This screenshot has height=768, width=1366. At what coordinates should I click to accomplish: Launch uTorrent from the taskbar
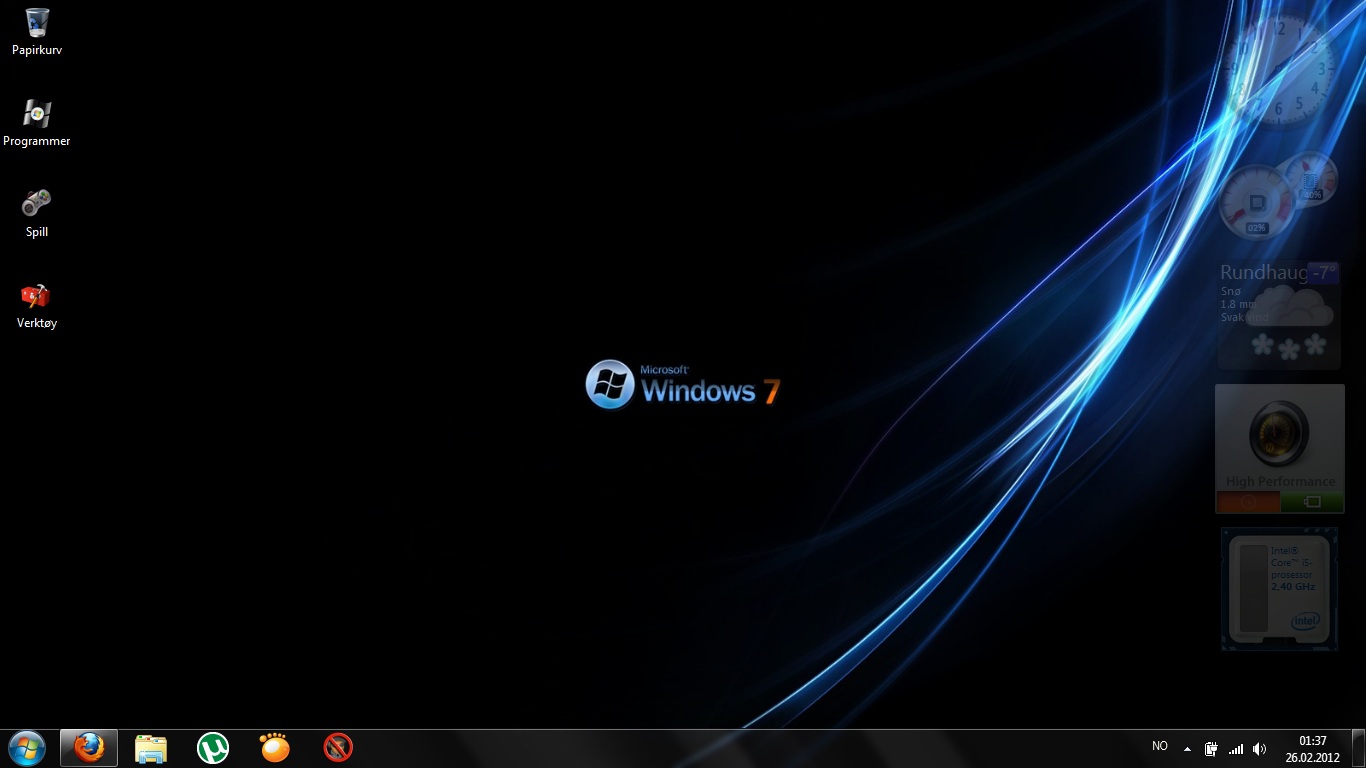(x=213, y=748)
